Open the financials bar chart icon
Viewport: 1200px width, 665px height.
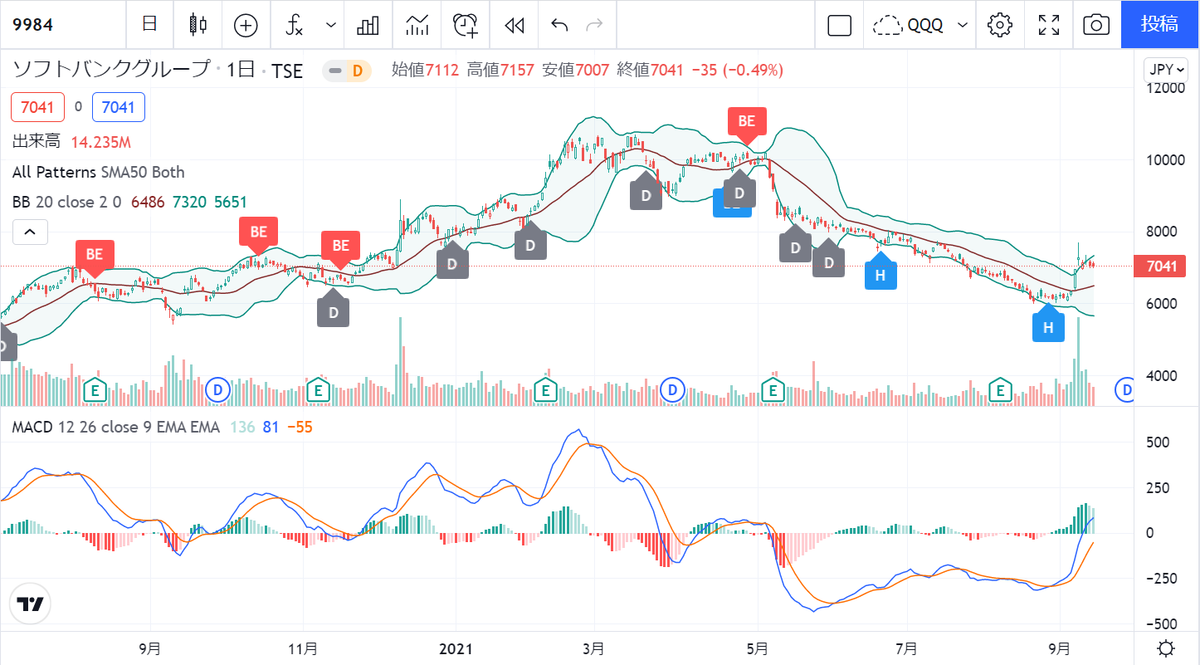pyautogui.click(x=368, y=24)
